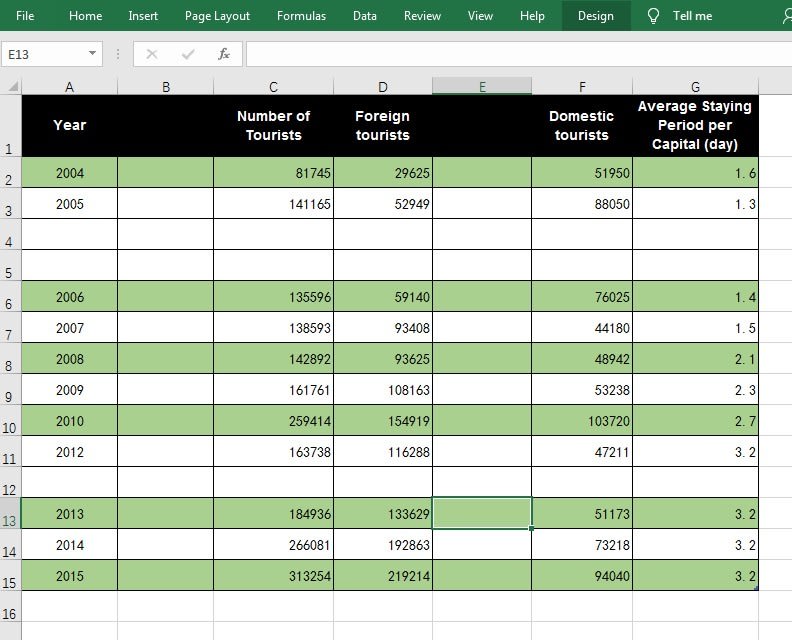Screen dimensions: 792x640
Task: Click the cell with value 44180
Action: pyautogui.click(x=582, y=327)
